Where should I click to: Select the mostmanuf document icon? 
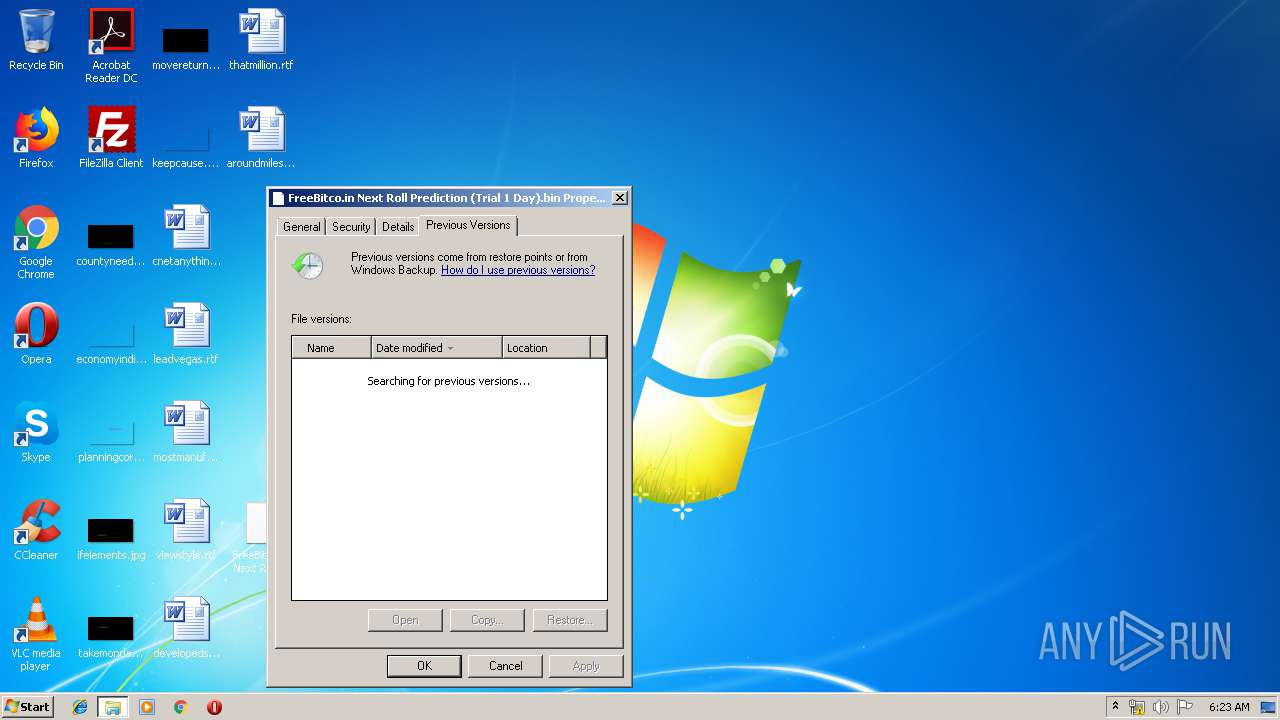pos(186,432)
